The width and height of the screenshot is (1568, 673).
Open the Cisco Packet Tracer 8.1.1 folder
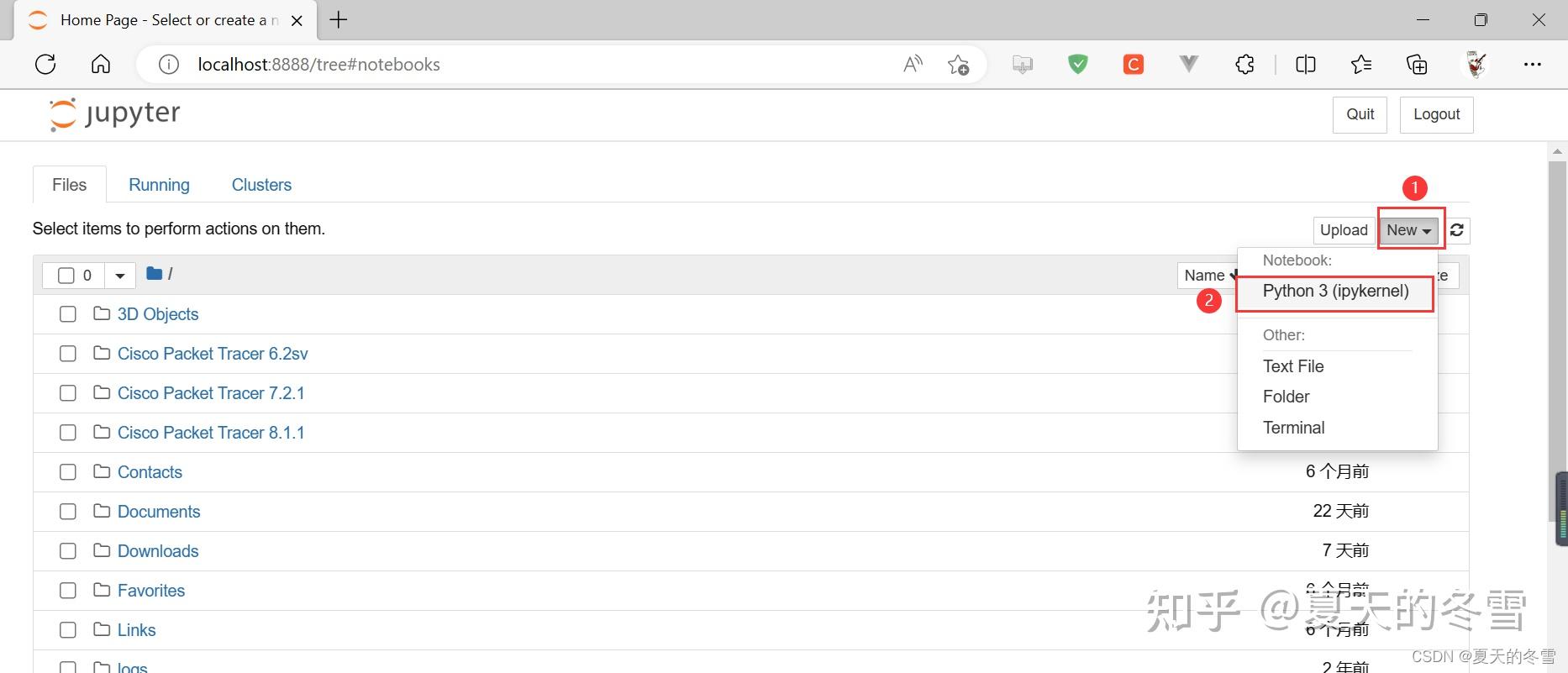[x=211, y=433]
